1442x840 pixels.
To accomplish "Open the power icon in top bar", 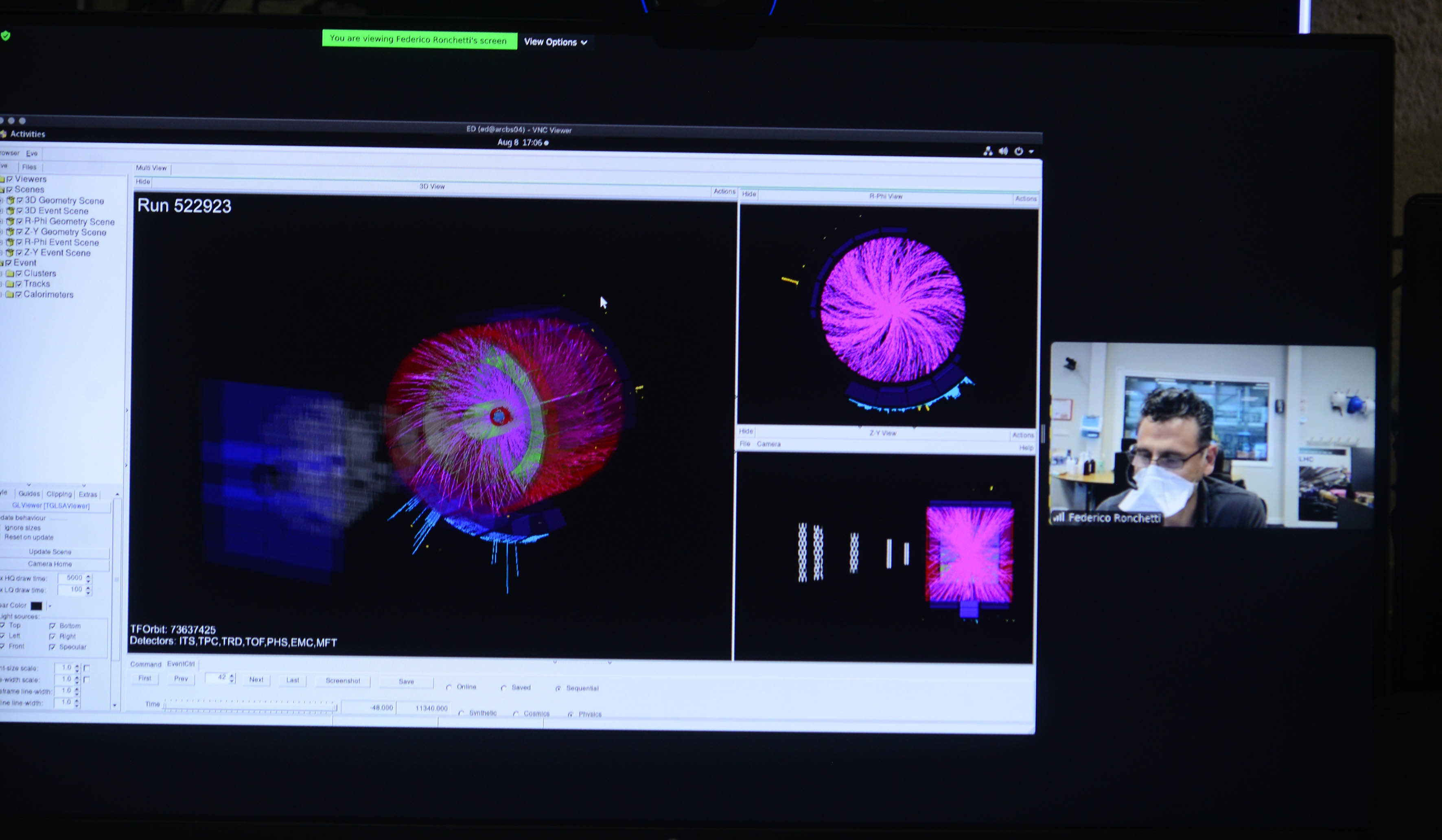I will [1019, 151].
